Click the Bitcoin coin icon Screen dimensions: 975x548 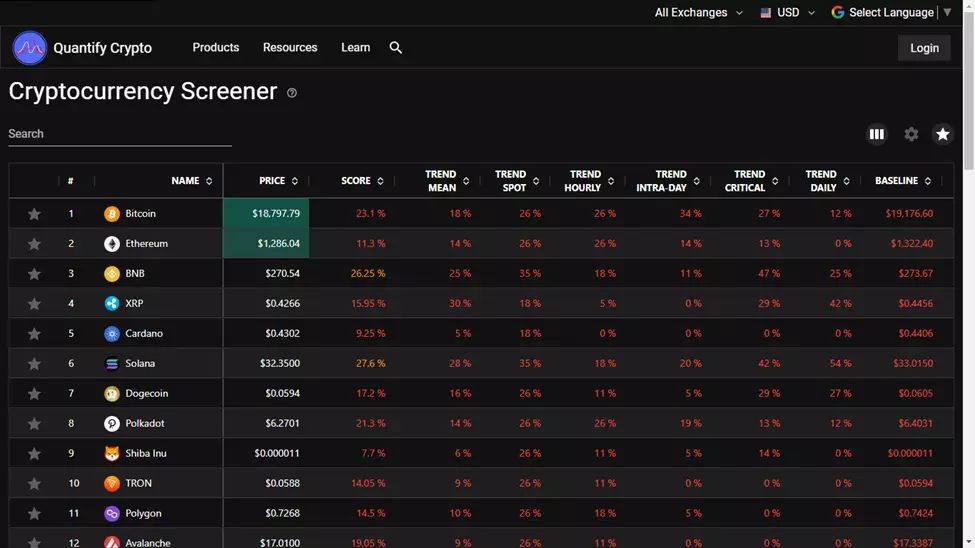click(112, 214)
